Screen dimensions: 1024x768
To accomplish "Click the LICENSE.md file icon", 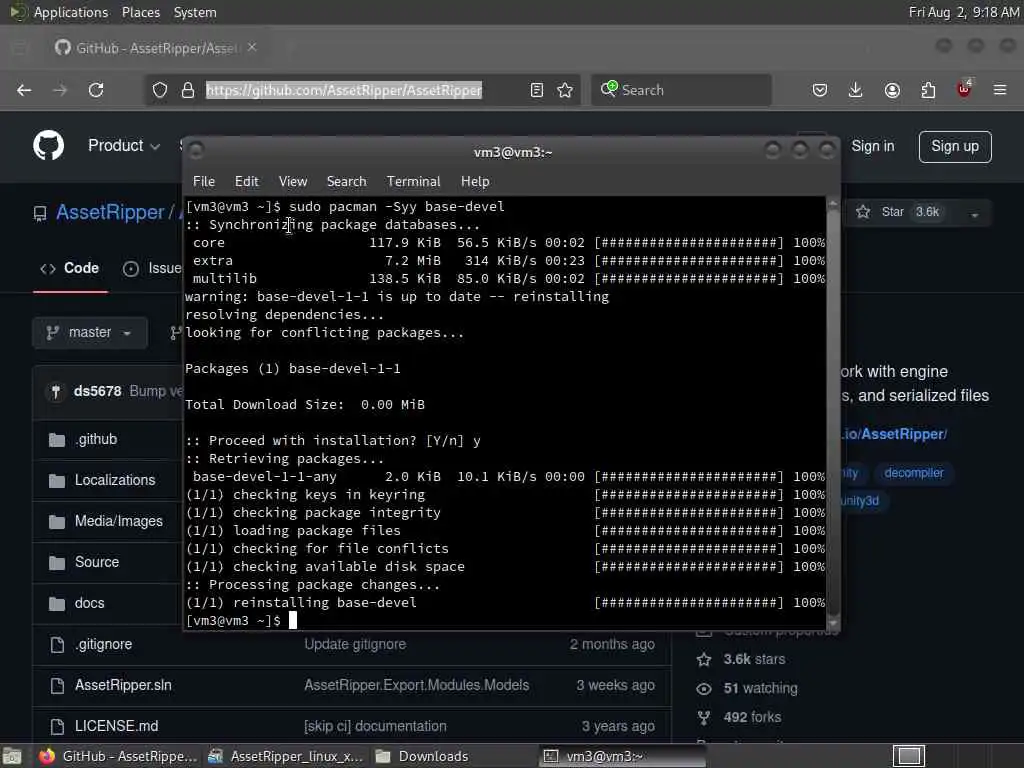I will point(57,726).
